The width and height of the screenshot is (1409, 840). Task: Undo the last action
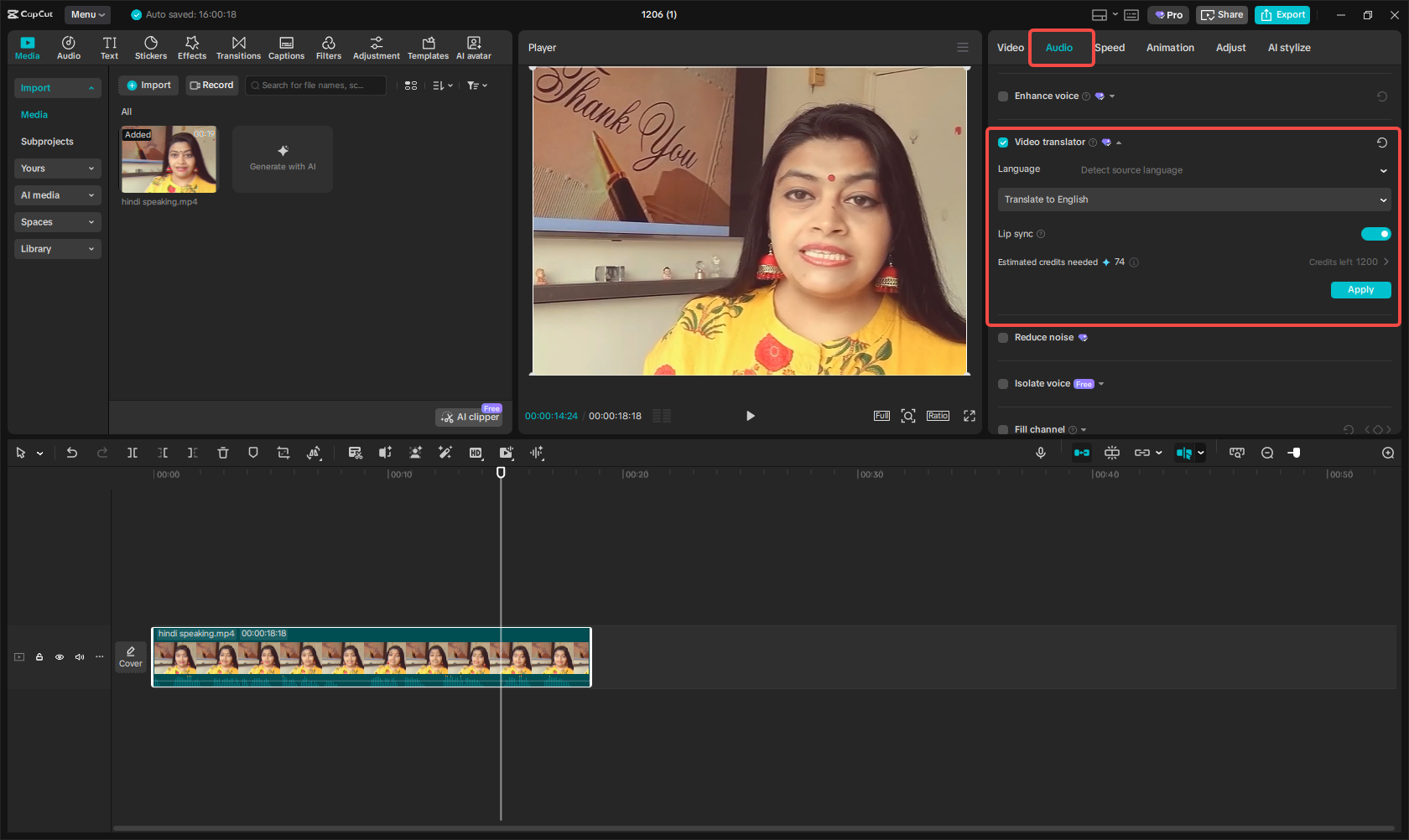71,453
